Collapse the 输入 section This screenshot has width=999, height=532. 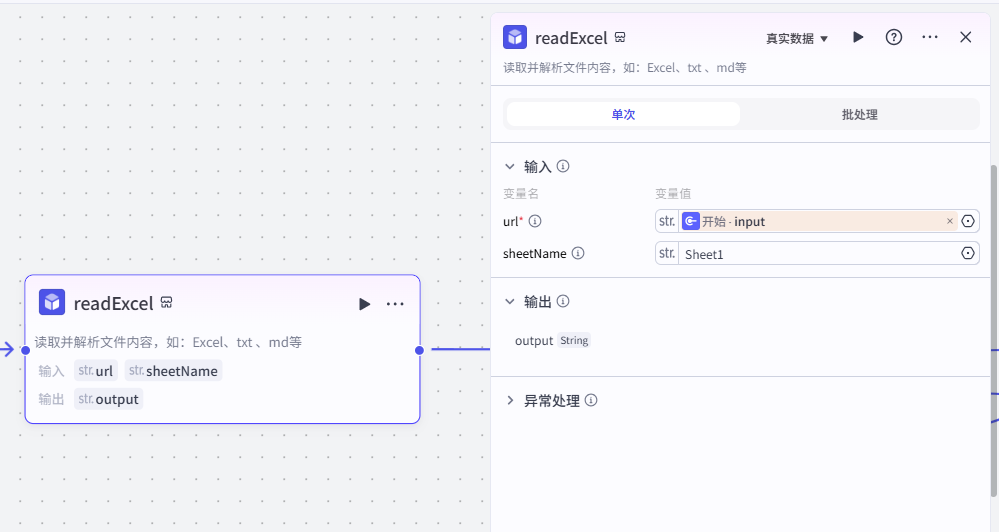pyautogui.click(x=510, y=167)
